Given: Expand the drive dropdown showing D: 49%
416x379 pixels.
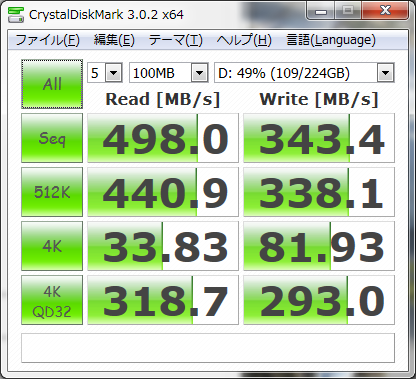Looking at the screenshot, I should pyautogui.click(x=386, y=73).
